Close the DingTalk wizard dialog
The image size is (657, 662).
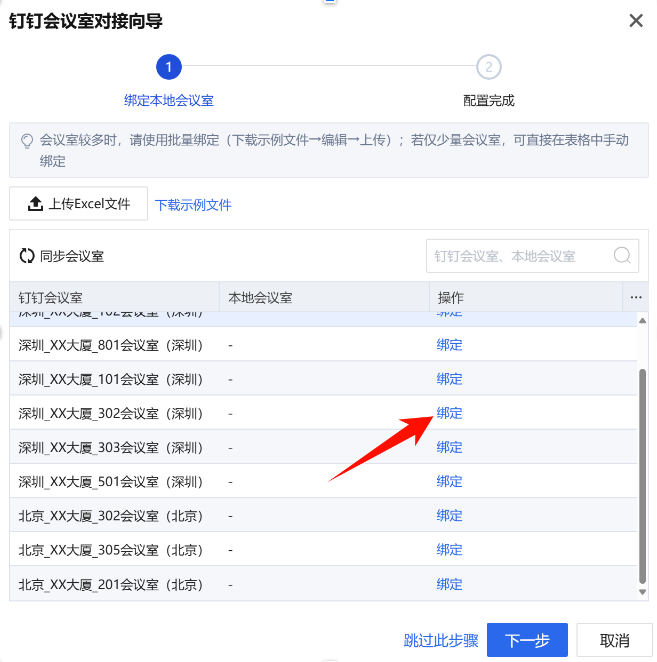point(635,21)
